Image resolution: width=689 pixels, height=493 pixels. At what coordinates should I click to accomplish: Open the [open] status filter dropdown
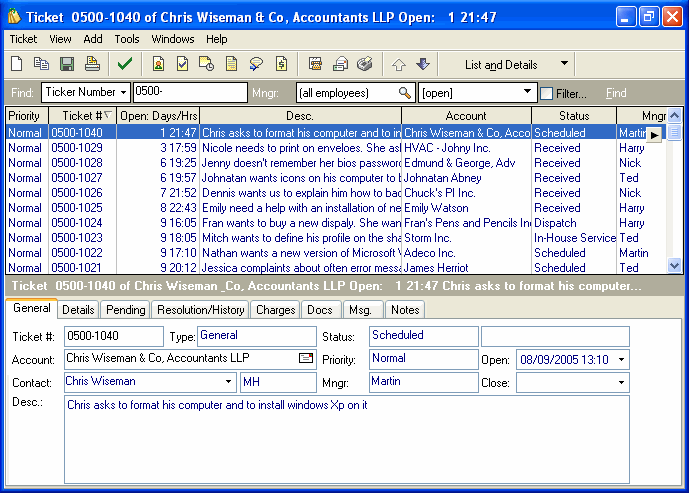point(528,93)
